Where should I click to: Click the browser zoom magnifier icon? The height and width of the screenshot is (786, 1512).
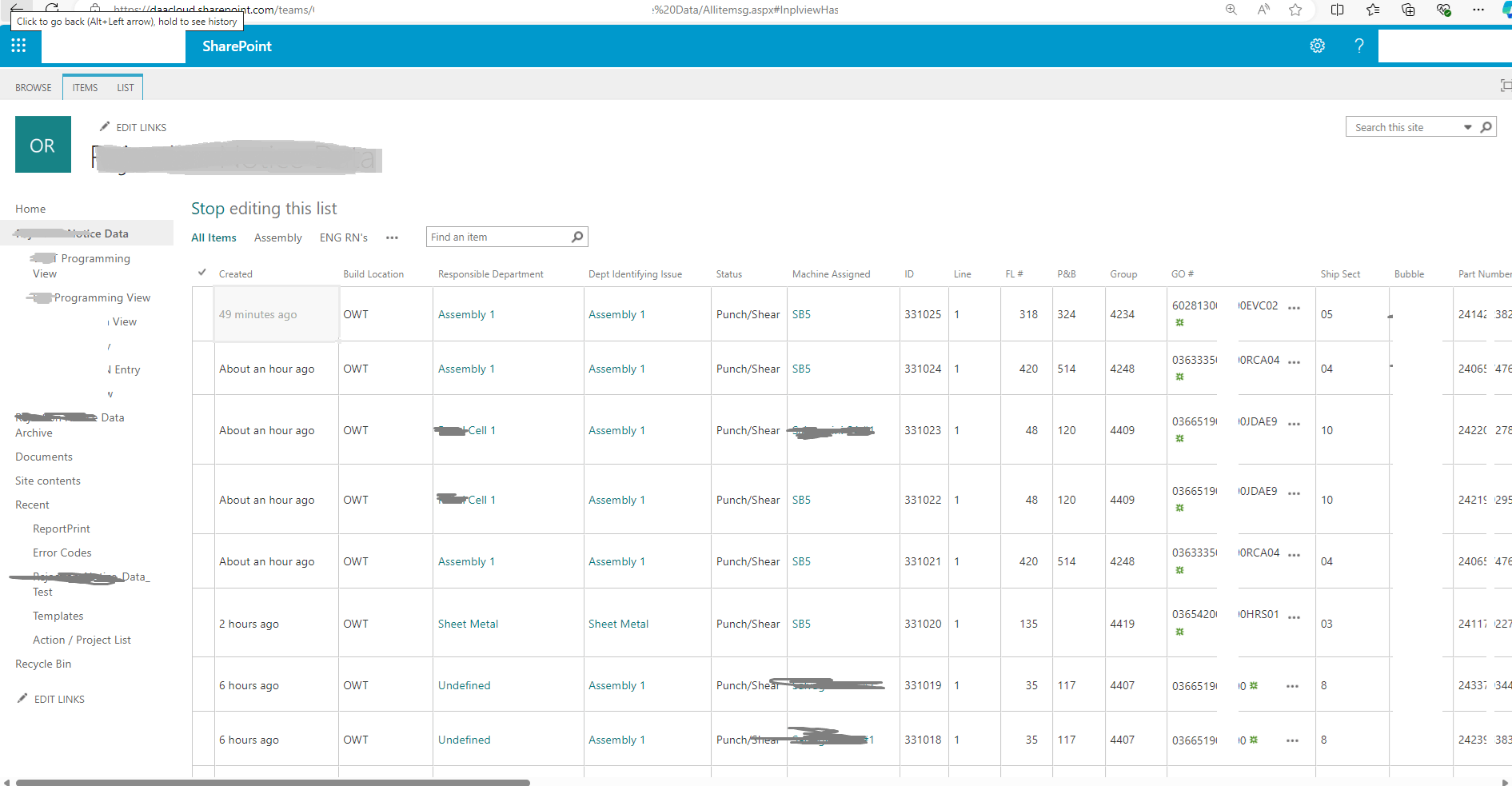click(1231, 10)
